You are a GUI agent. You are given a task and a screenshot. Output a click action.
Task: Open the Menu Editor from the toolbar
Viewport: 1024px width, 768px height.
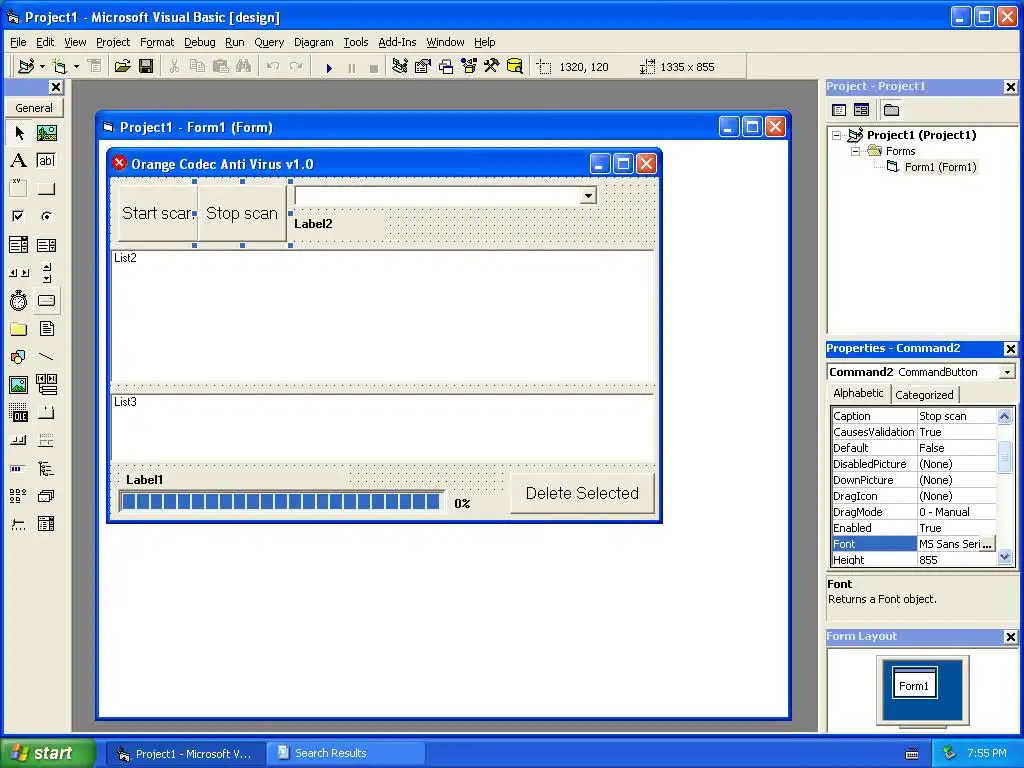95,67
